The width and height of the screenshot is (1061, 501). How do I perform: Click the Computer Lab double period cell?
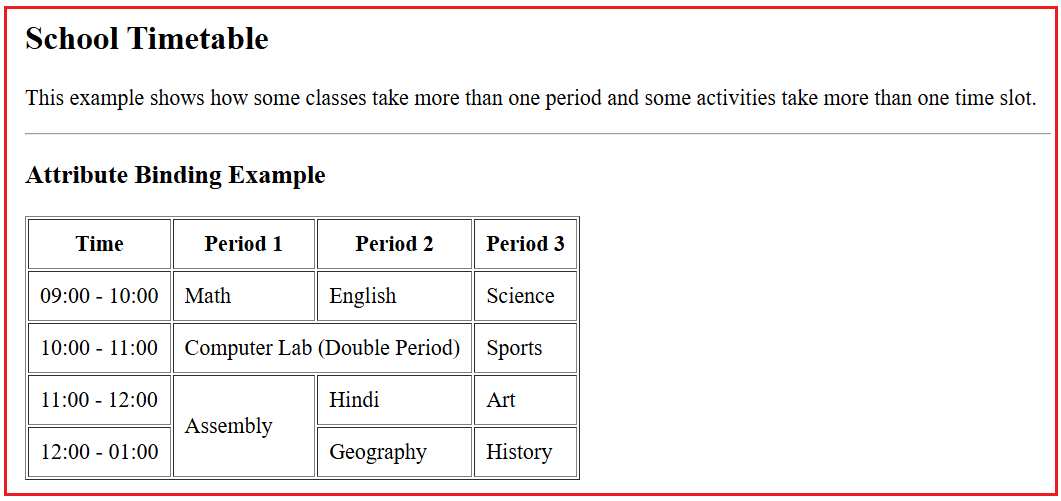point(322,348)
